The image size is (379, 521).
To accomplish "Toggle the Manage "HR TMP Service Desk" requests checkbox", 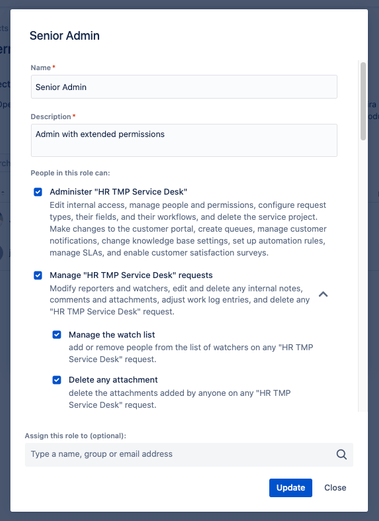I will pos(38,275).
